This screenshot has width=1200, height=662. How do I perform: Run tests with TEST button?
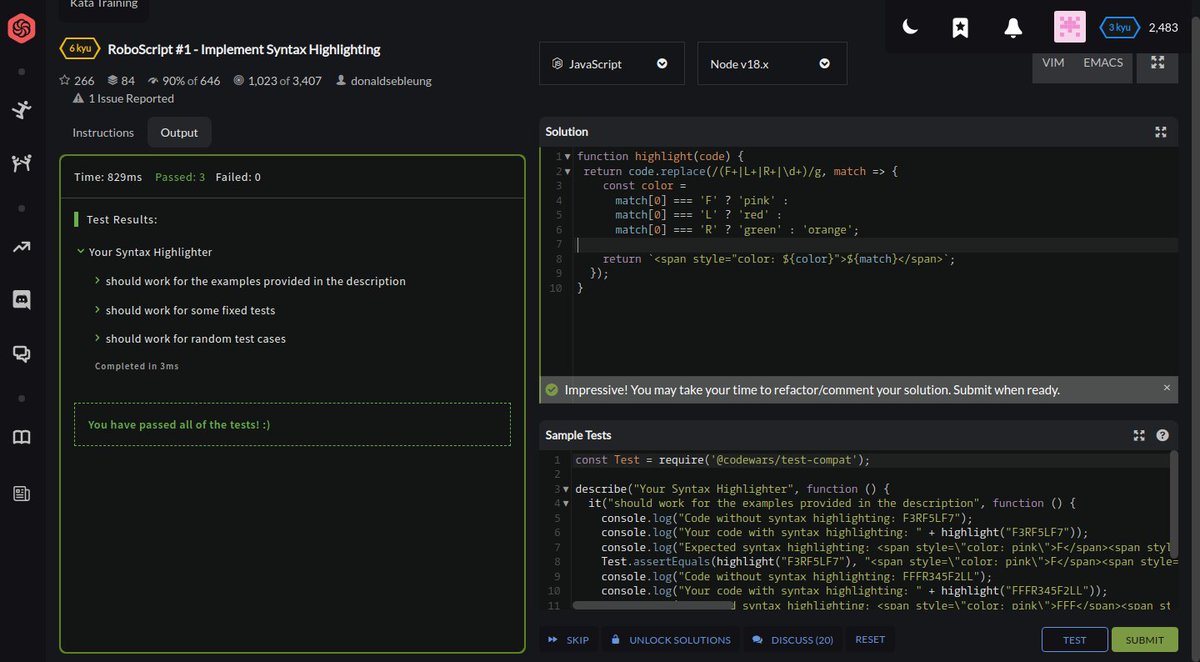pyautogui.click(x=1074, y=640)
